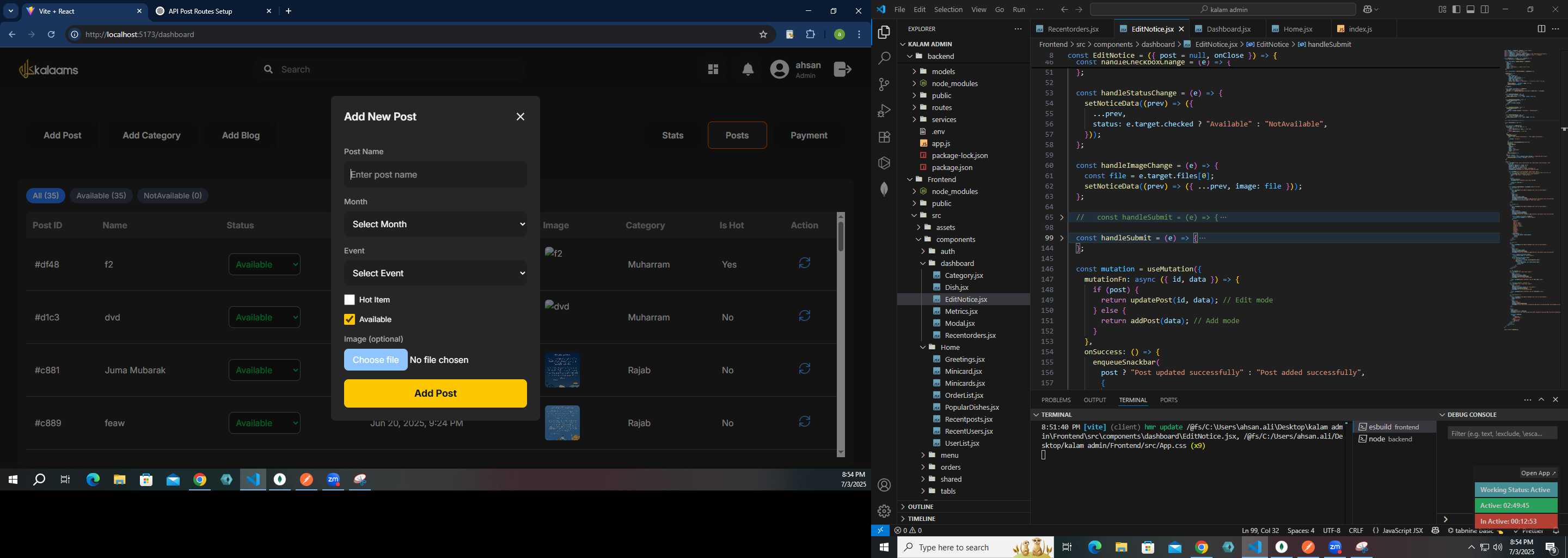1568x558 pixels.
Task: Open Run and Debug view in VS Code
Action: tap(884, 111)
